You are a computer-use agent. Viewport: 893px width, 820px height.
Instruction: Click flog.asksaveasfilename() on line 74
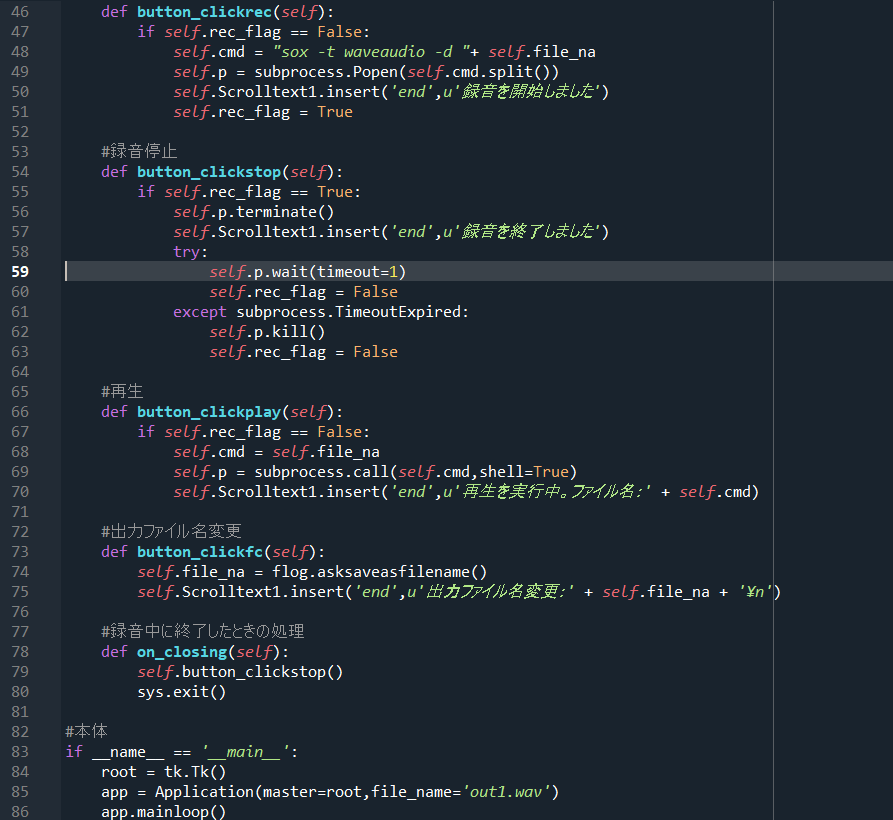point(379,572)
